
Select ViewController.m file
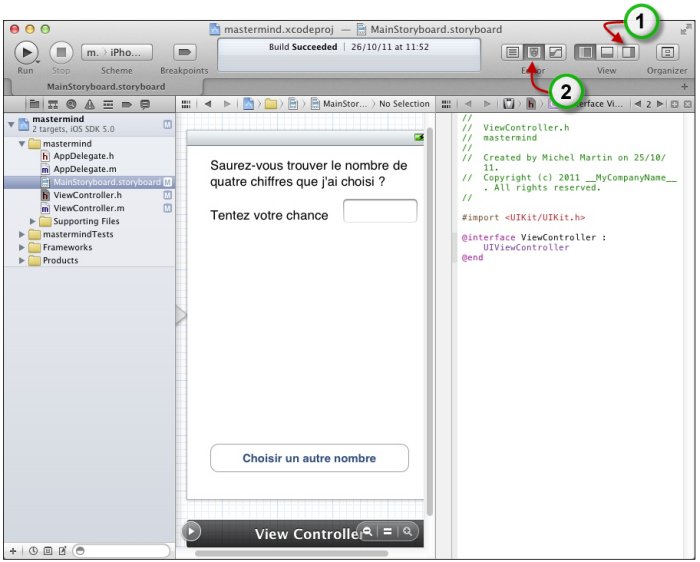point(89,208)
